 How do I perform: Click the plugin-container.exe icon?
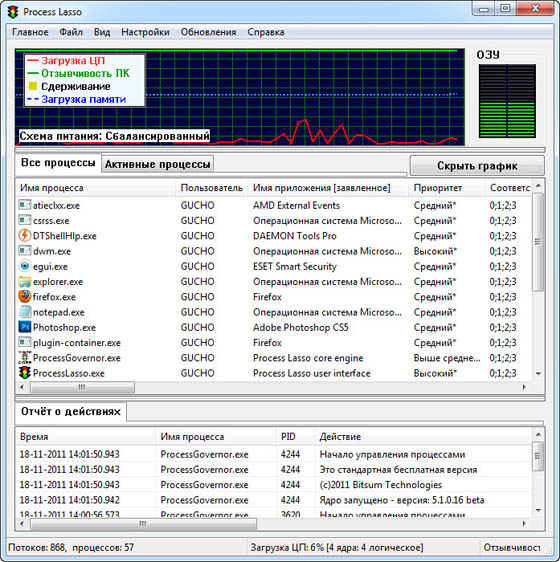click(x=25, y=342)
